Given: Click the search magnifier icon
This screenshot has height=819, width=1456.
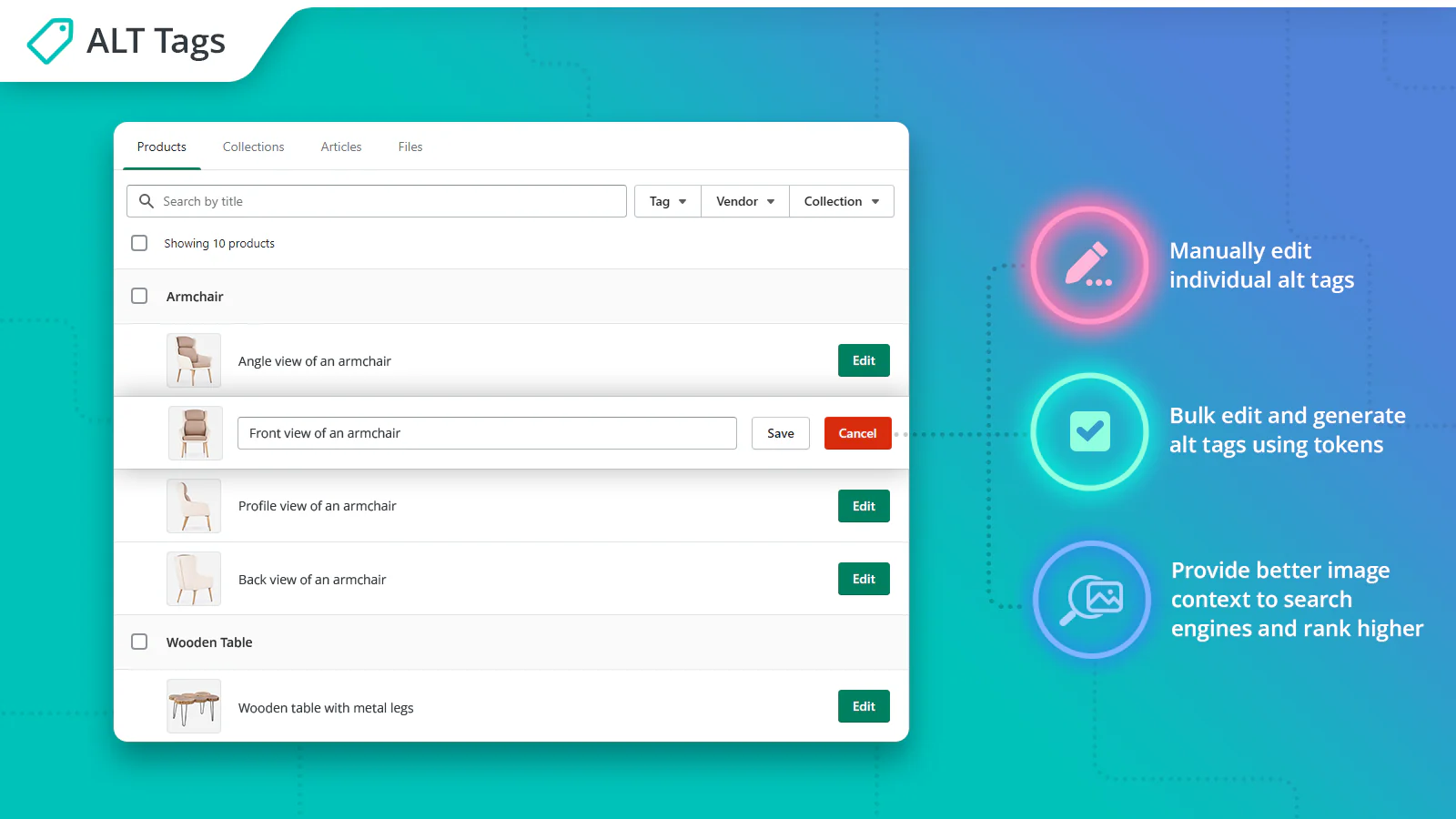Looking at the screenshot, I should pyautogui.click(x=146, y=201).
